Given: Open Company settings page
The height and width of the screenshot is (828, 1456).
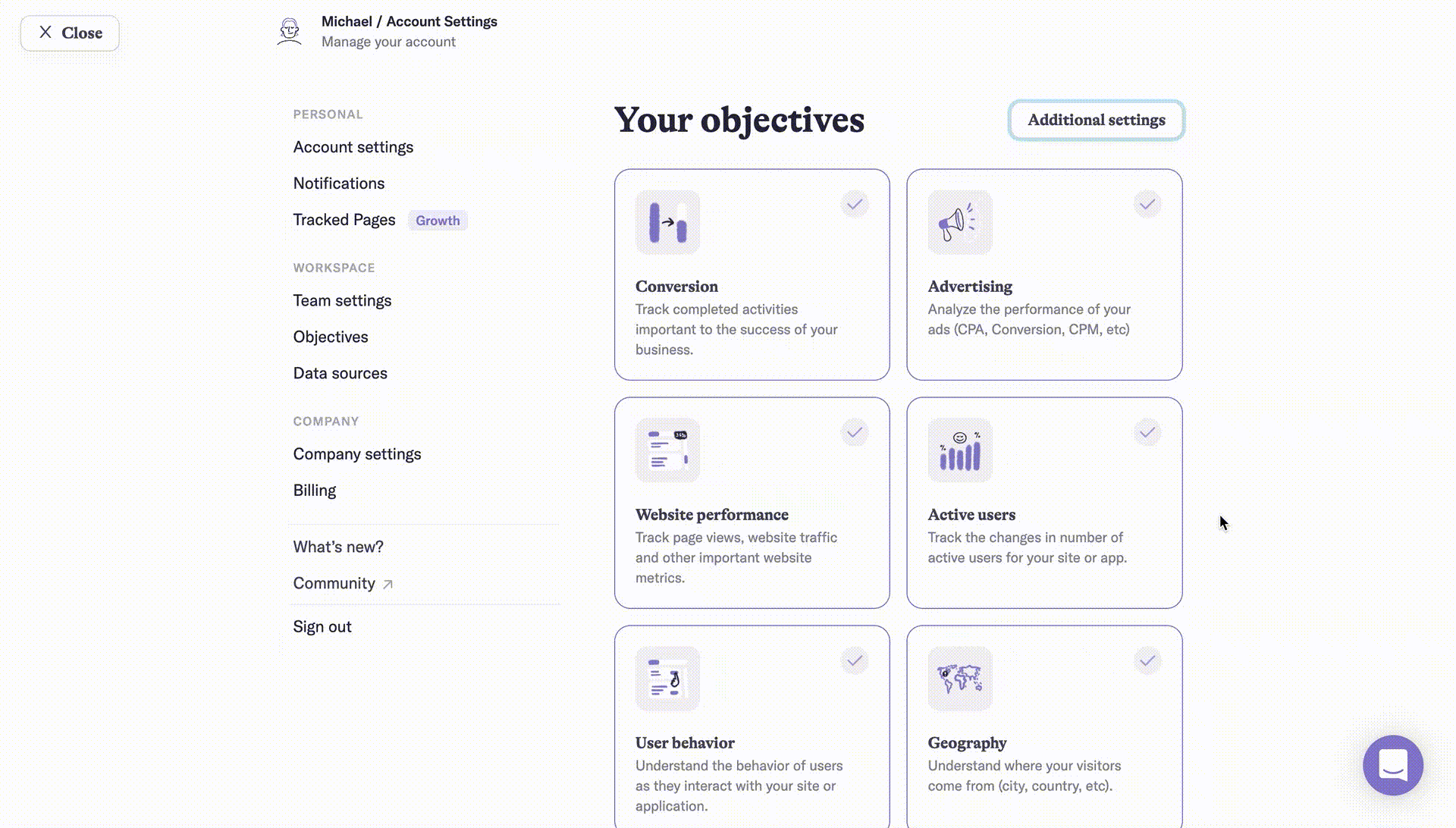Looking at the screenshot, I should click(x=357, y=454).
